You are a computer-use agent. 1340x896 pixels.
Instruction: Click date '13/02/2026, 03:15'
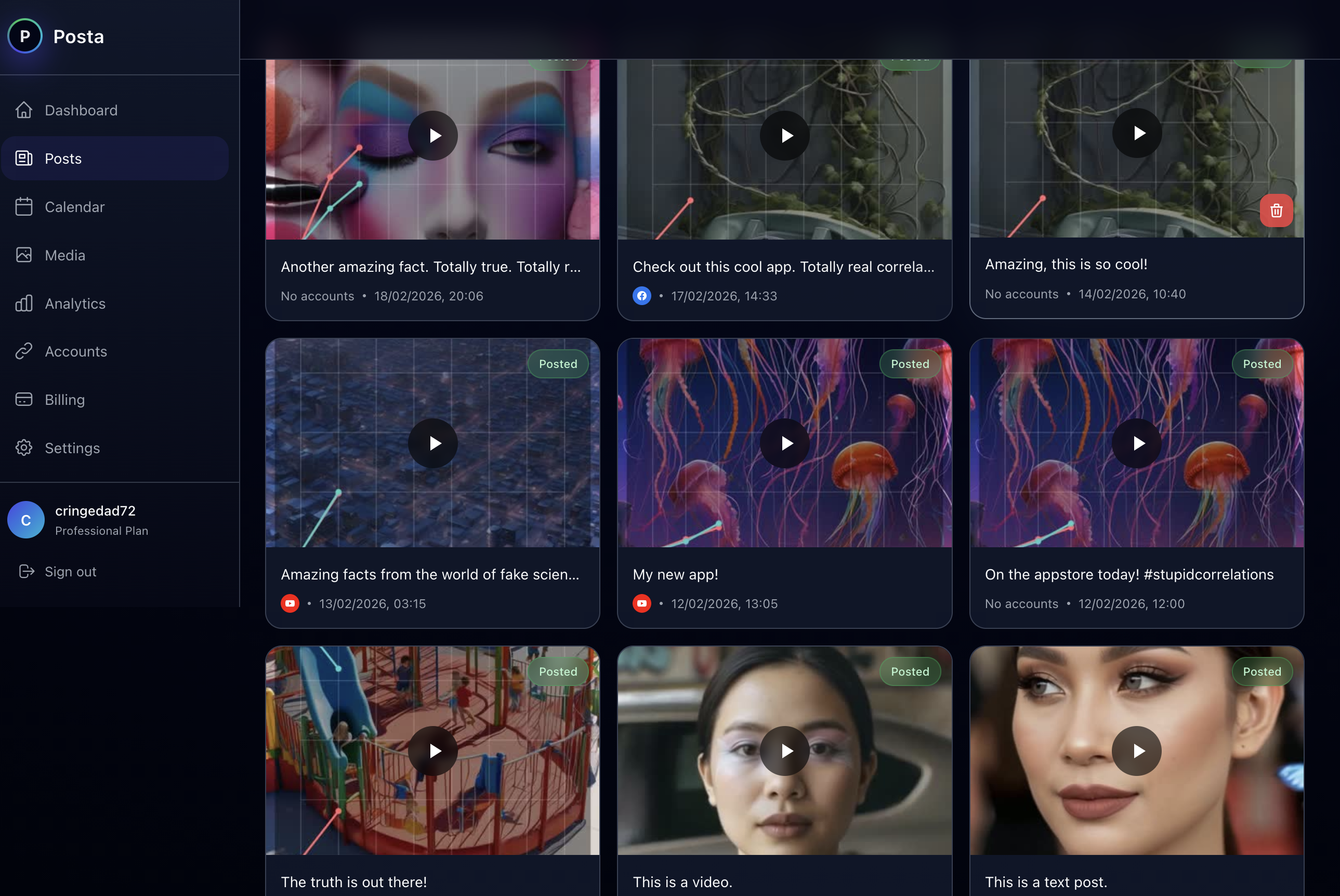click(372, 603)
